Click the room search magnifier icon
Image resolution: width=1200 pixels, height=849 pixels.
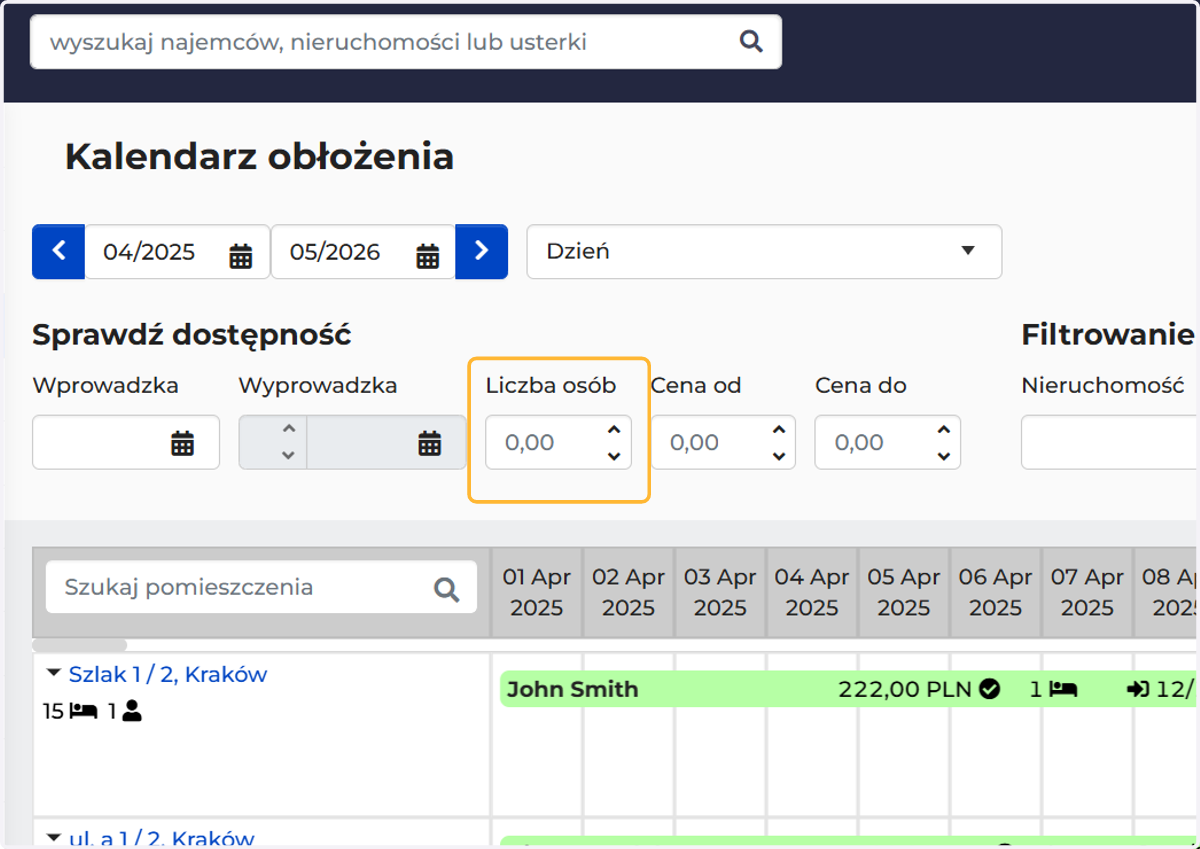tap(446, 589)
